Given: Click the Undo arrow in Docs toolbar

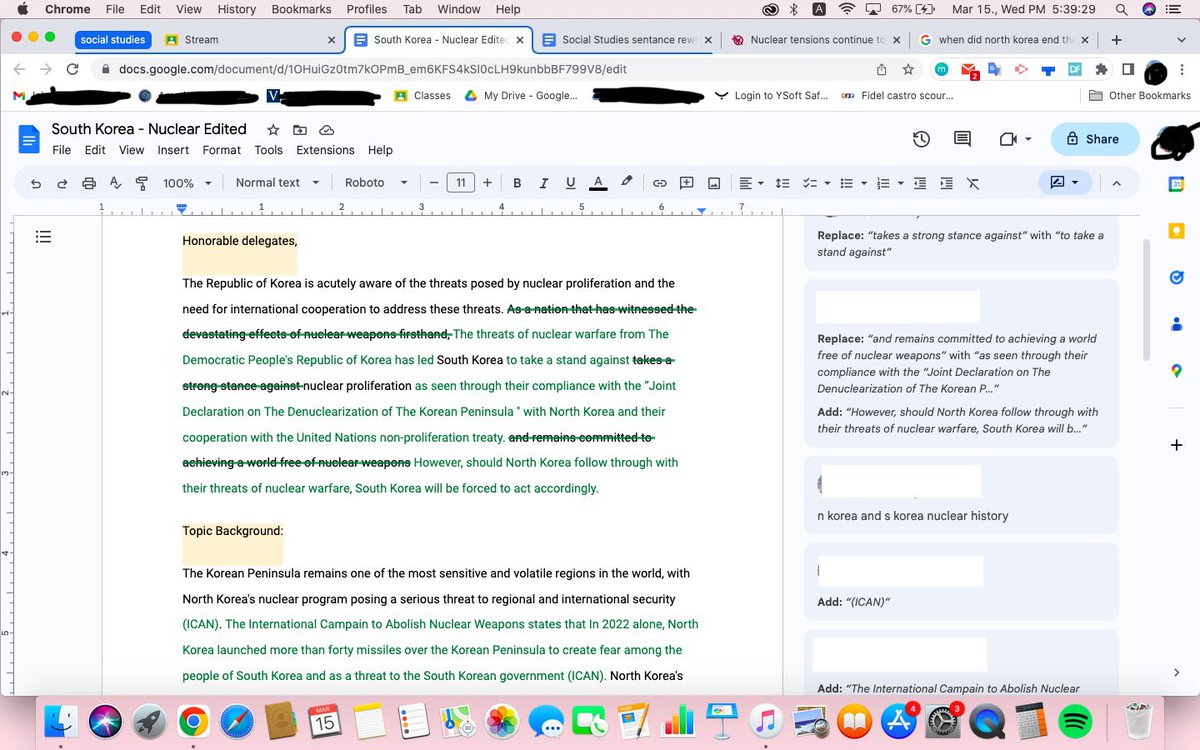Looking at the screenshot, I should point(36,183).
